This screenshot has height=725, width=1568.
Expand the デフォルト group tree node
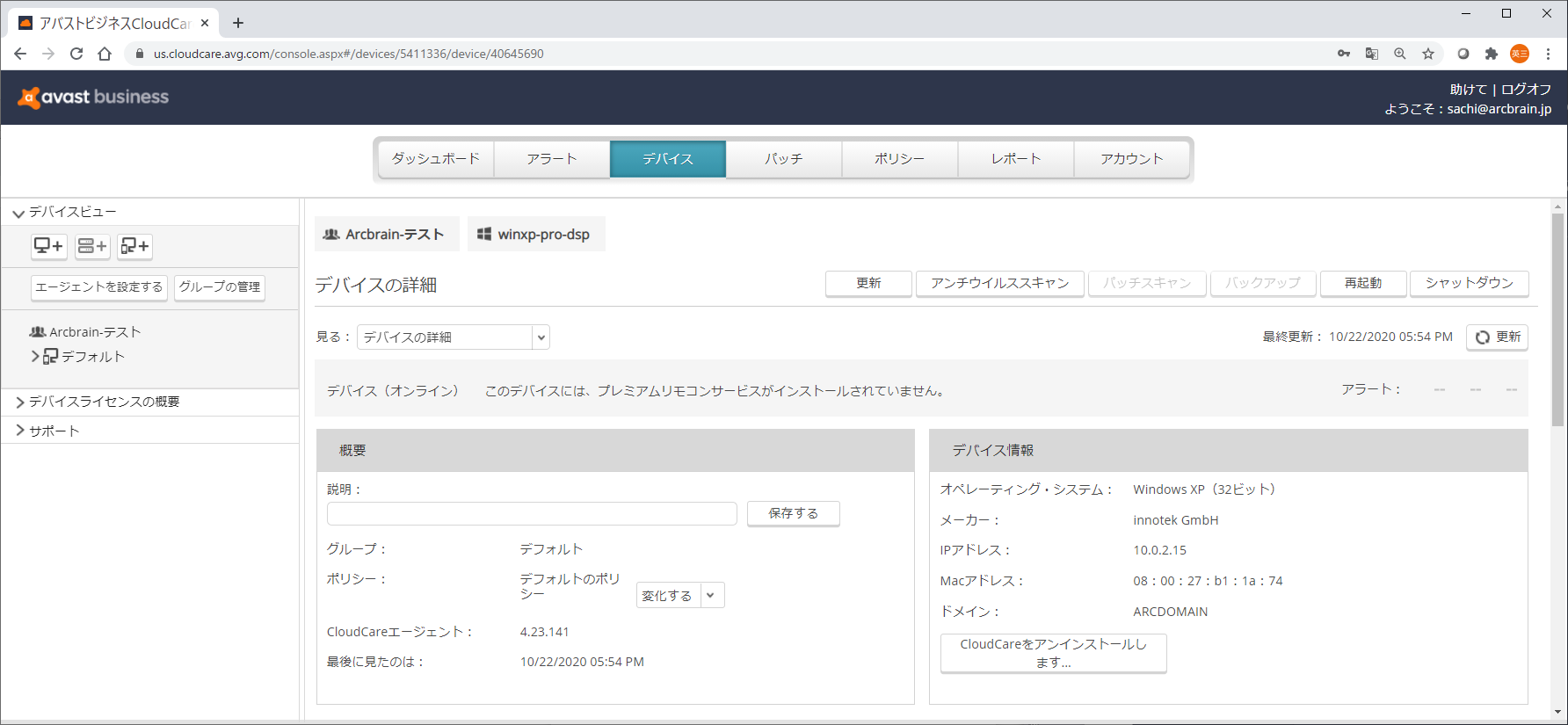click(35, 357)
